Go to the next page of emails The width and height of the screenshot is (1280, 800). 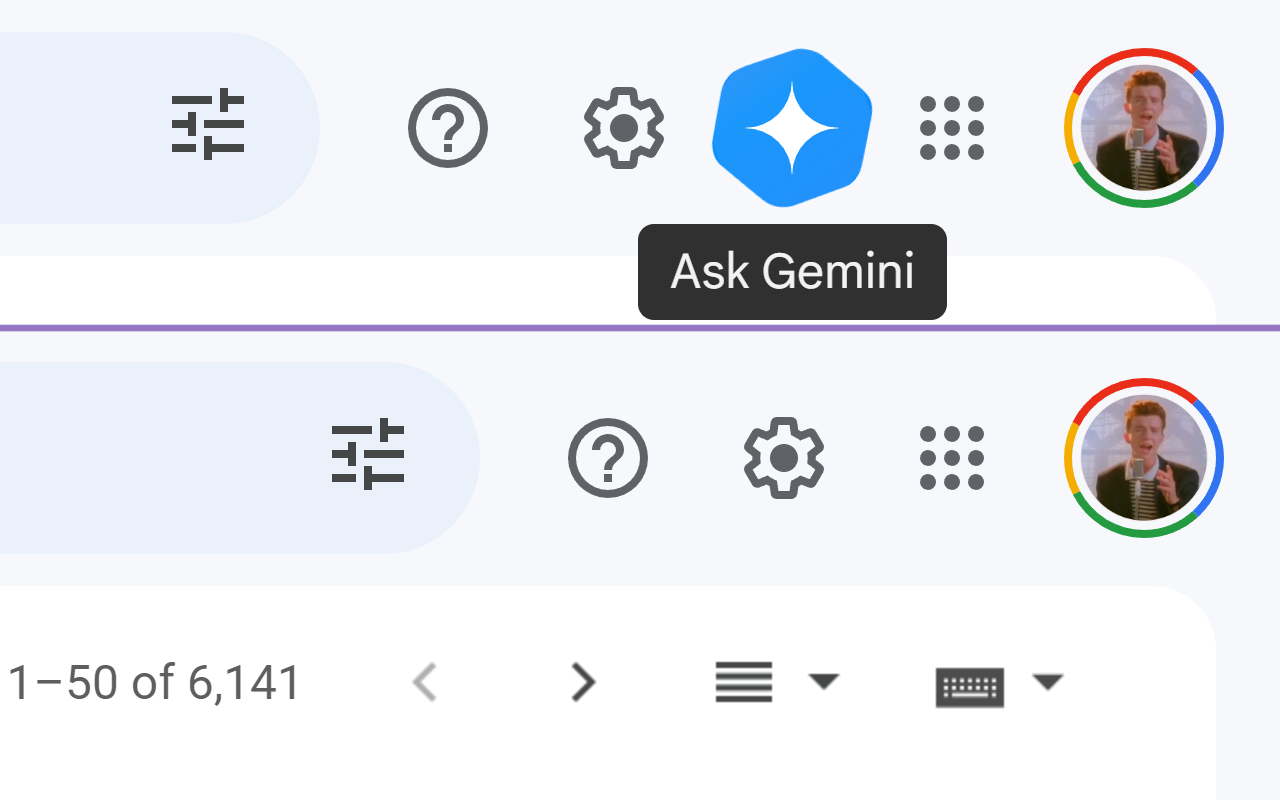pos(583,682)
